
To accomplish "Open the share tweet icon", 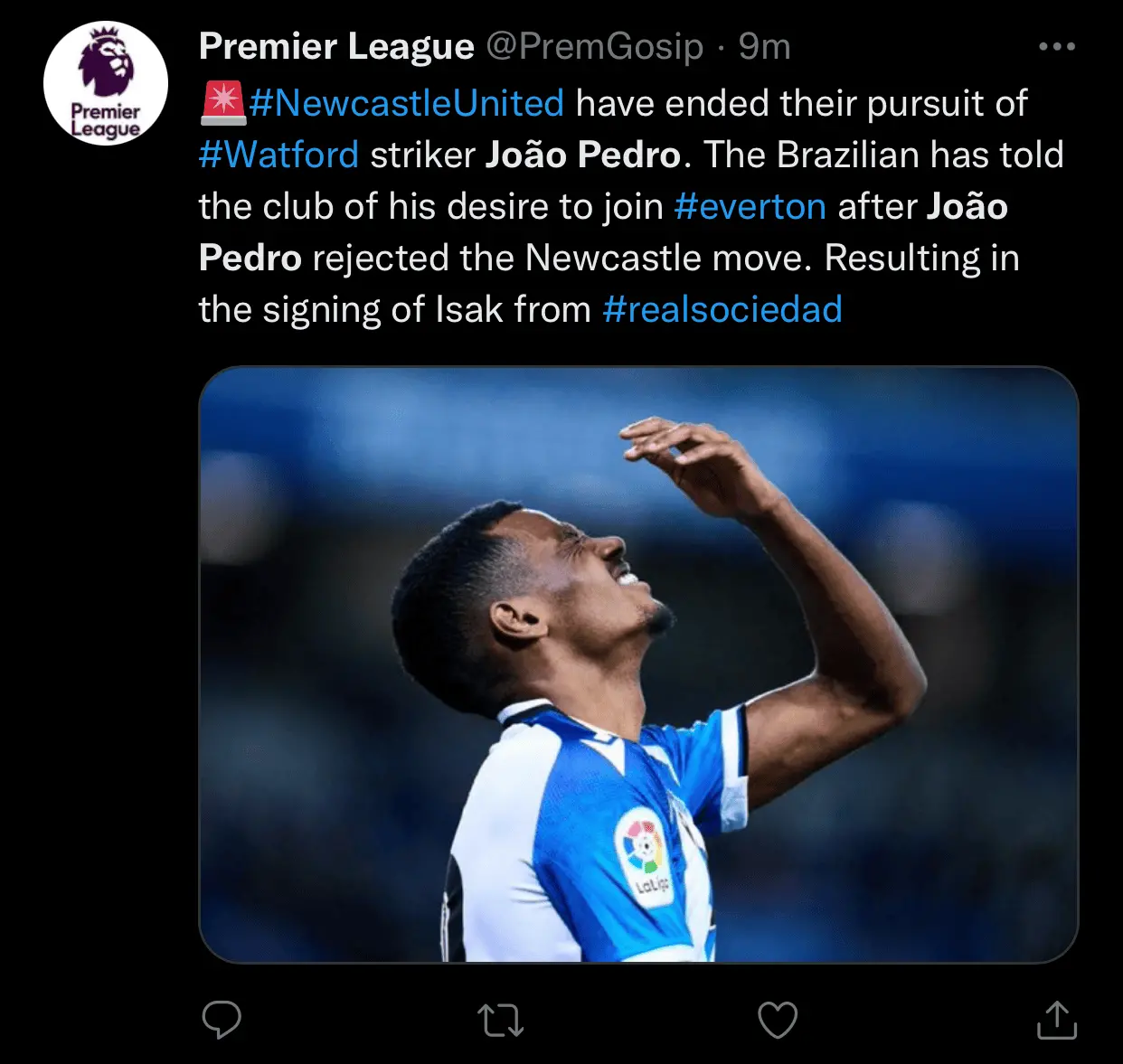I will click(x=1056, y=1020).
